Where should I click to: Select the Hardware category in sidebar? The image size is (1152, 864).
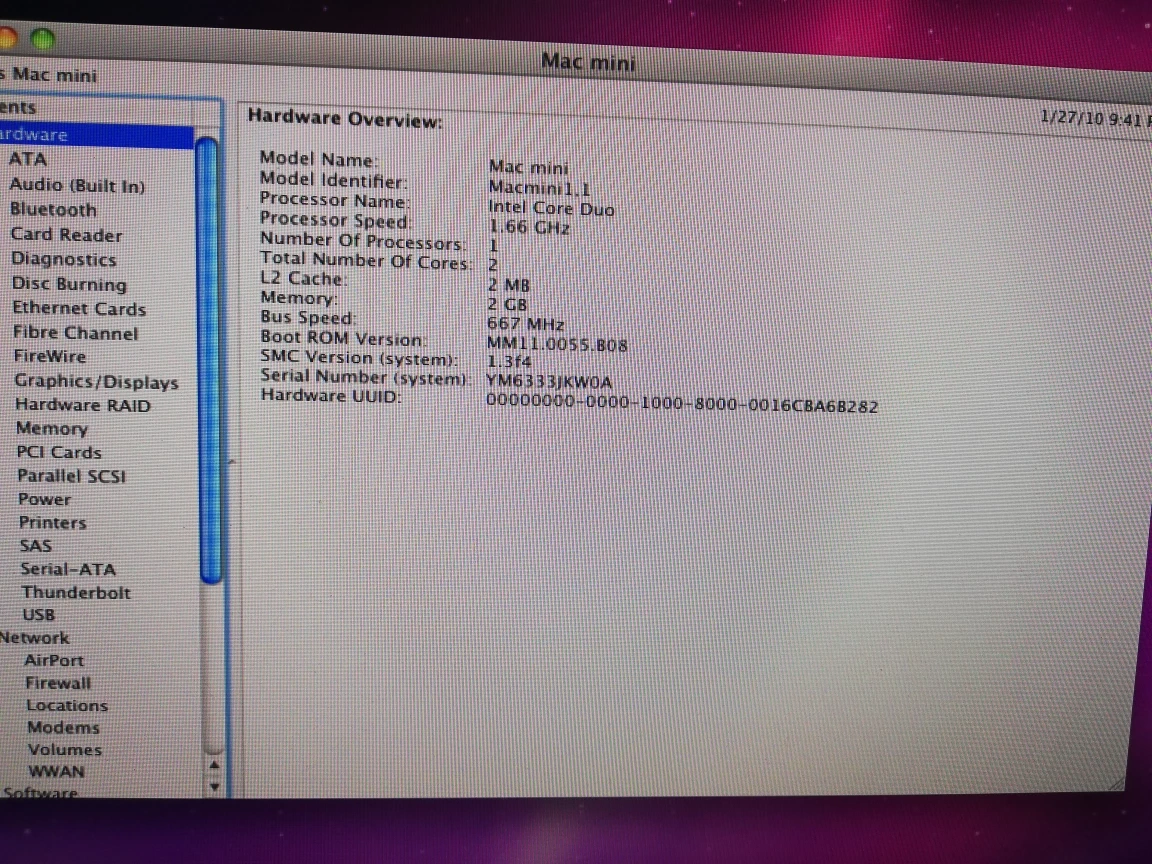(96, 136)
